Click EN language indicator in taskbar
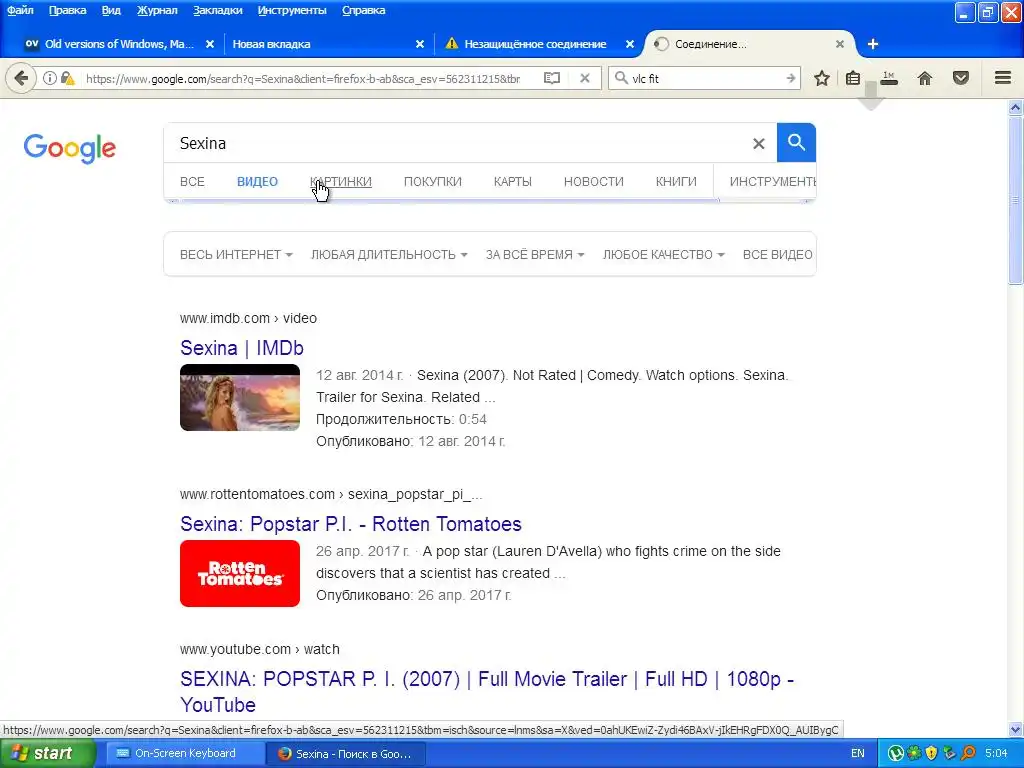 point(857,754)
